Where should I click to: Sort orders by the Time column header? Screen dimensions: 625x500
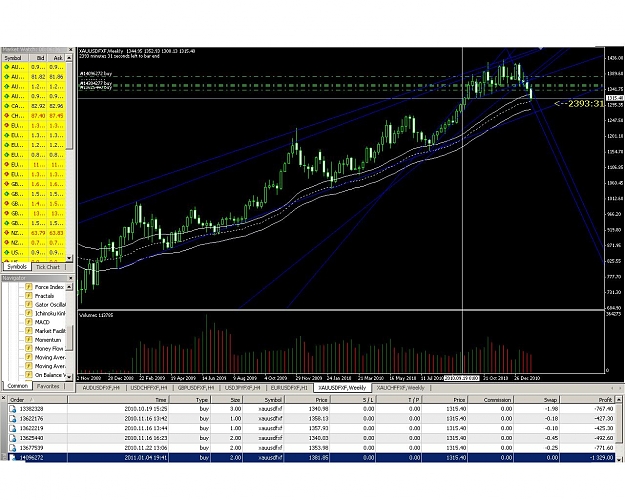pyautogui.click(x=118, y=400)
